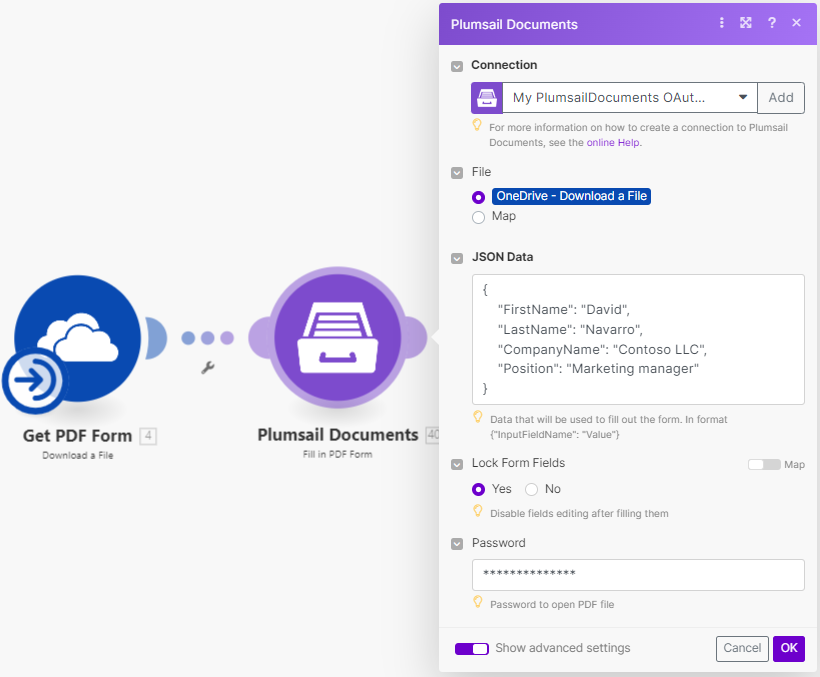Click the lightbulb hint under Password
Screen dimensions: 820x677
[477, 602]
